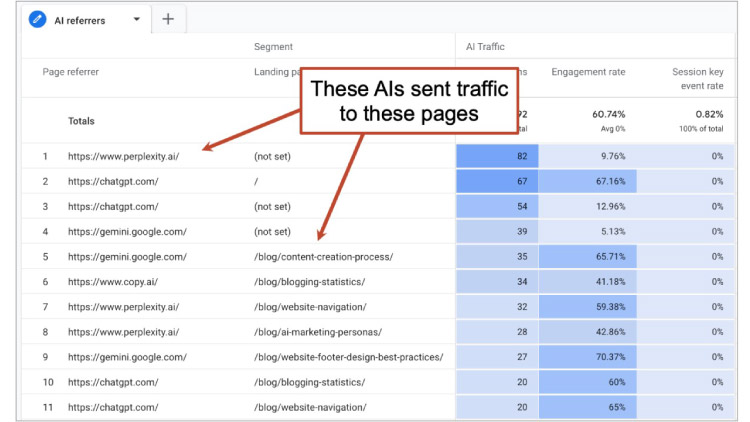The height and width of the screenshot is (422, 750).
Task: Click the 12.96% engagement rate cell
Action: coord(587,206)
